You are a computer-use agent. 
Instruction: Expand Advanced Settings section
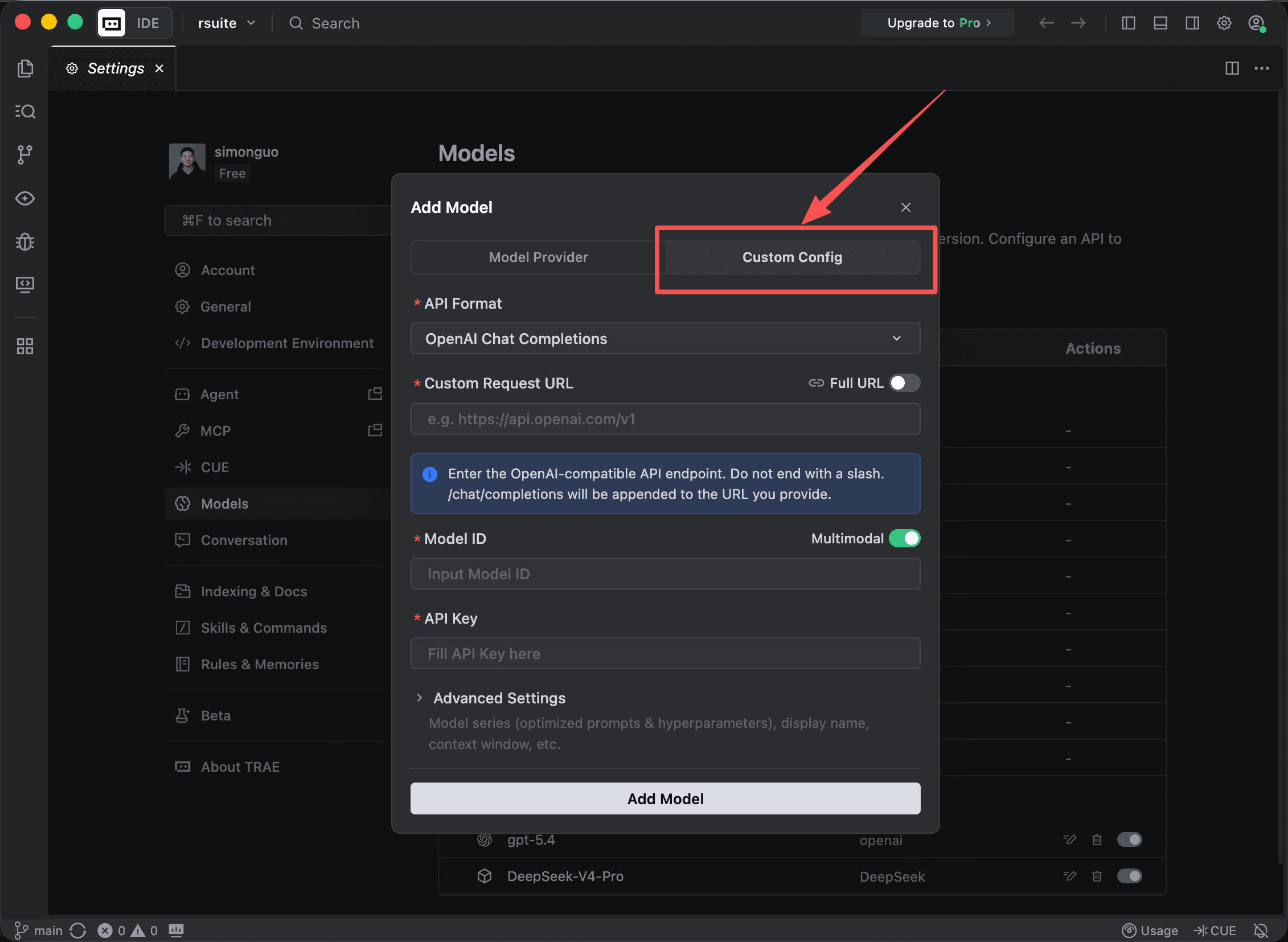point(499,698)
